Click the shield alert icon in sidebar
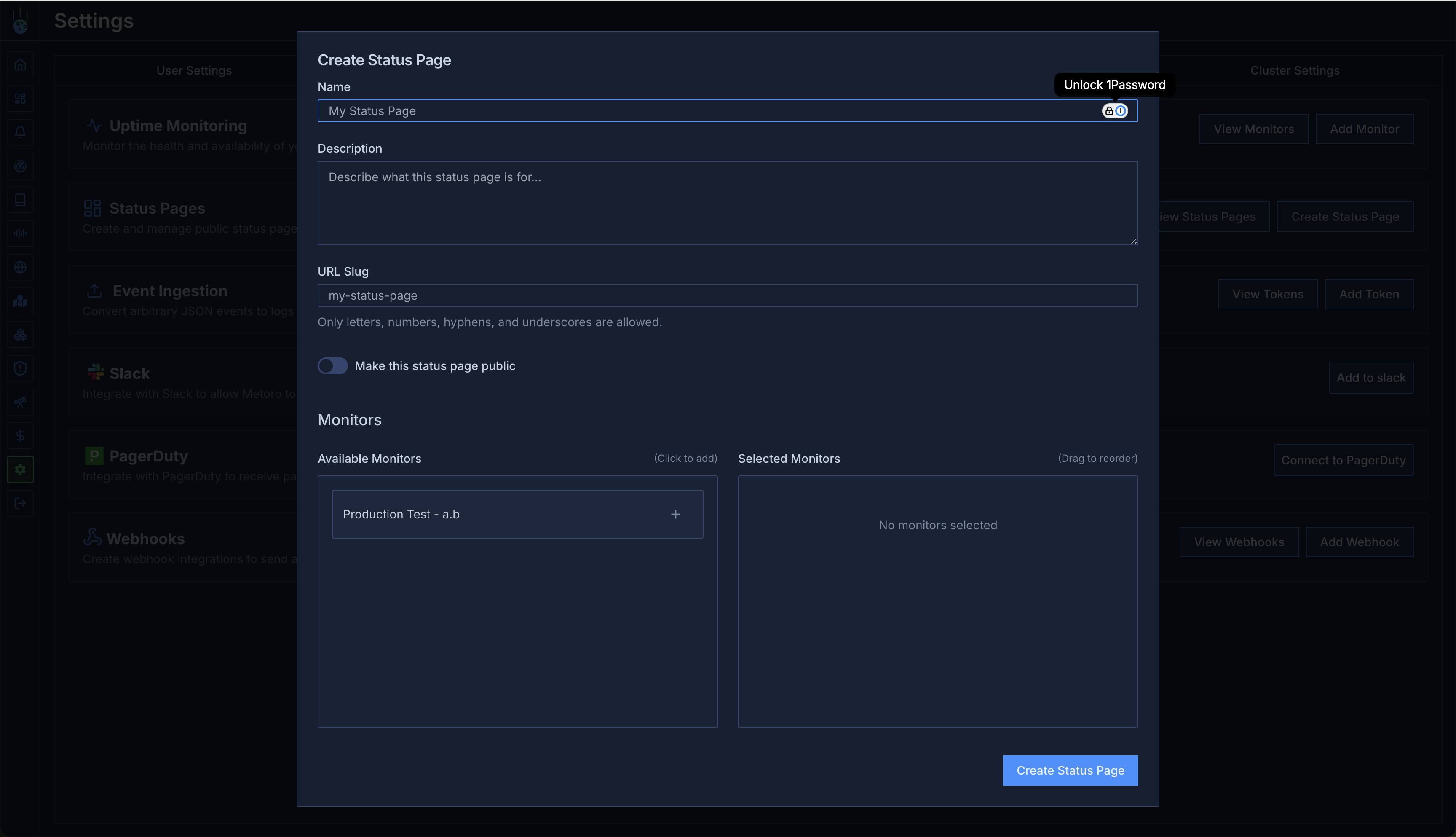 point(20,368)
